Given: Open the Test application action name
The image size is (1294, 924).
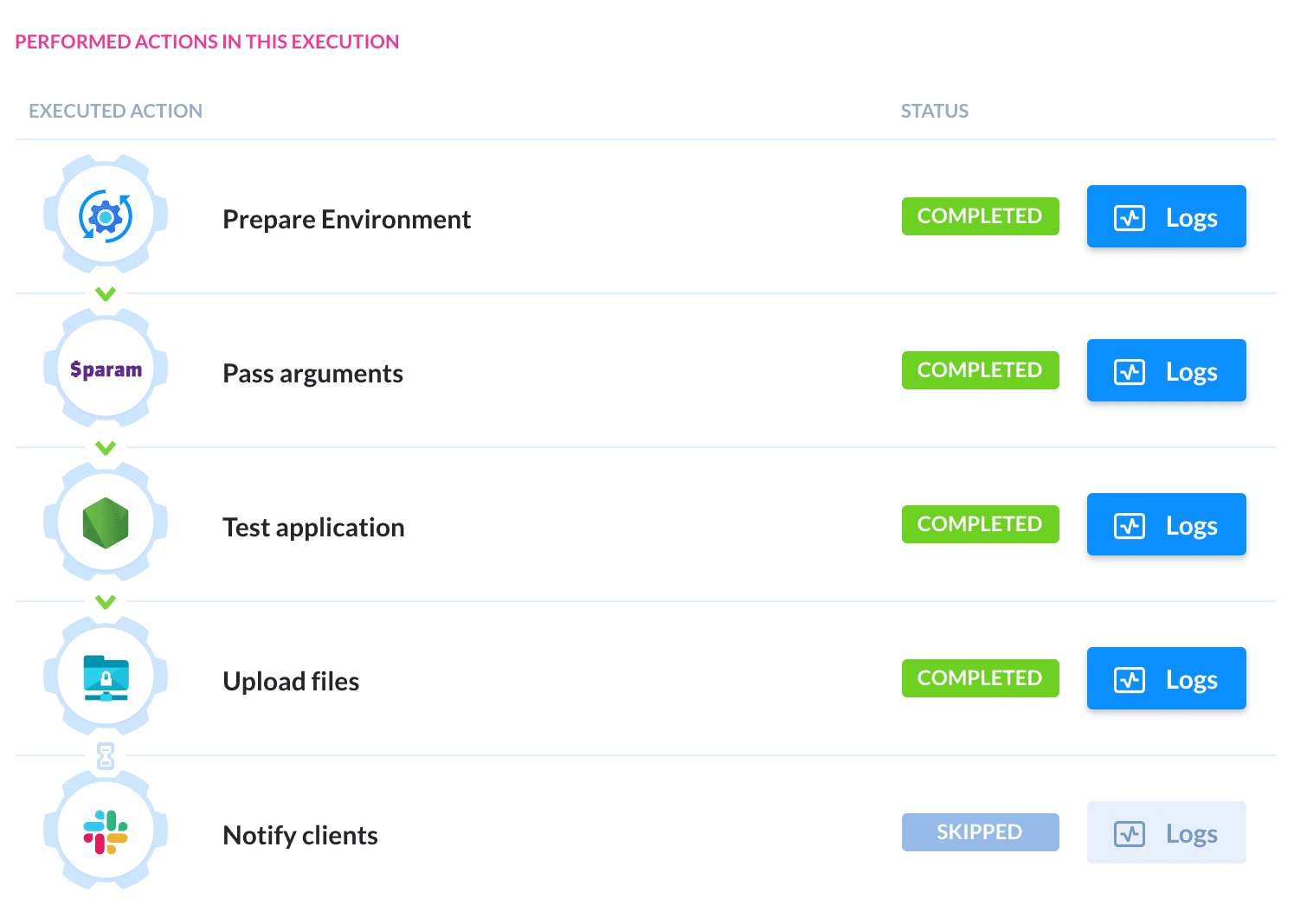Looking at the screenshot, I should point(313,528).
